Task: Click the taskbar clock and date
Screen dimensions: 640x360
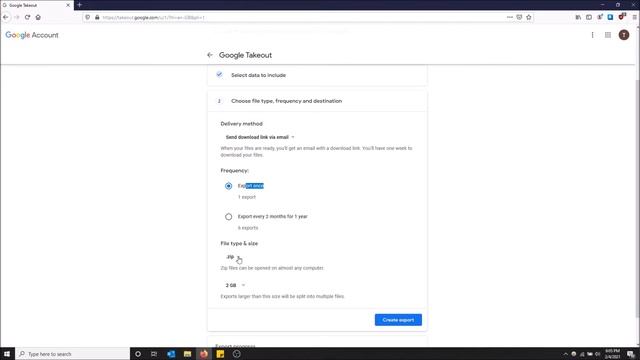Action: coord(612,354)
